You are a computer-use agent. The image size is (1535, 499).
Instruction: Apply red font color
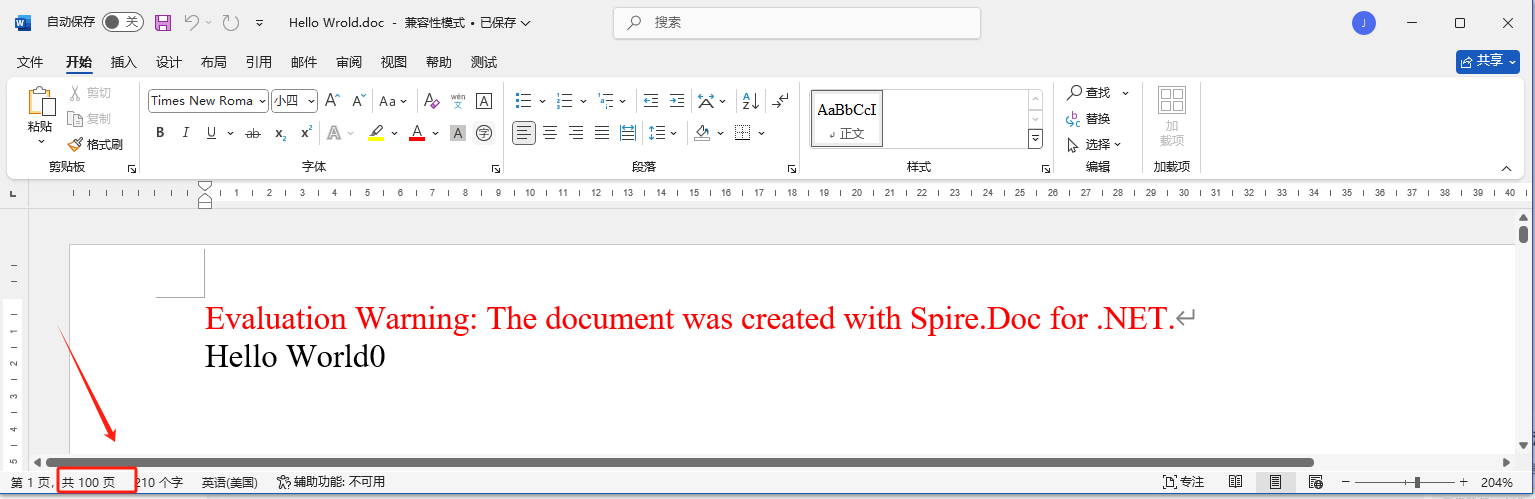[x=417, y=133]
